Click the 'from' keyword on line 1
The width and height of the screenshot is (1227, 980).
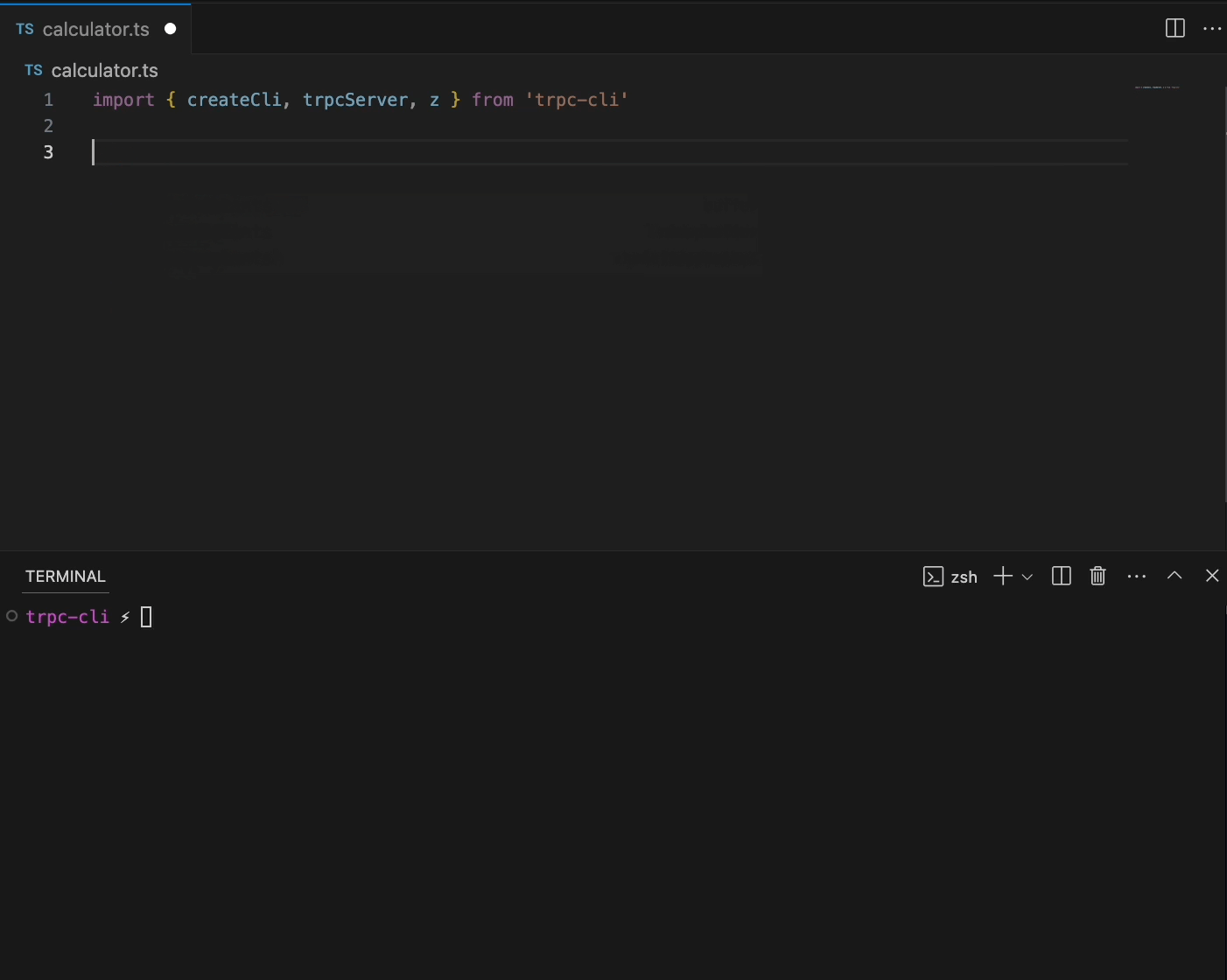pyautogui.click(x=492, y=100)
